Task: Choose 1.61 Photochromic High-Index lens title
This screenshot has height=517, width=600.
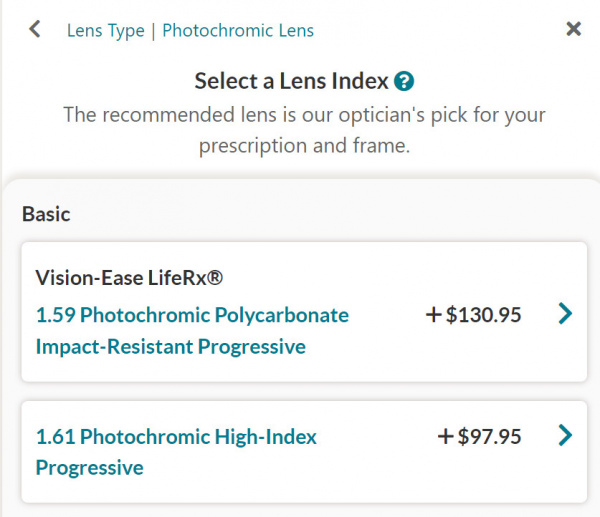Action: click(176, 436)
